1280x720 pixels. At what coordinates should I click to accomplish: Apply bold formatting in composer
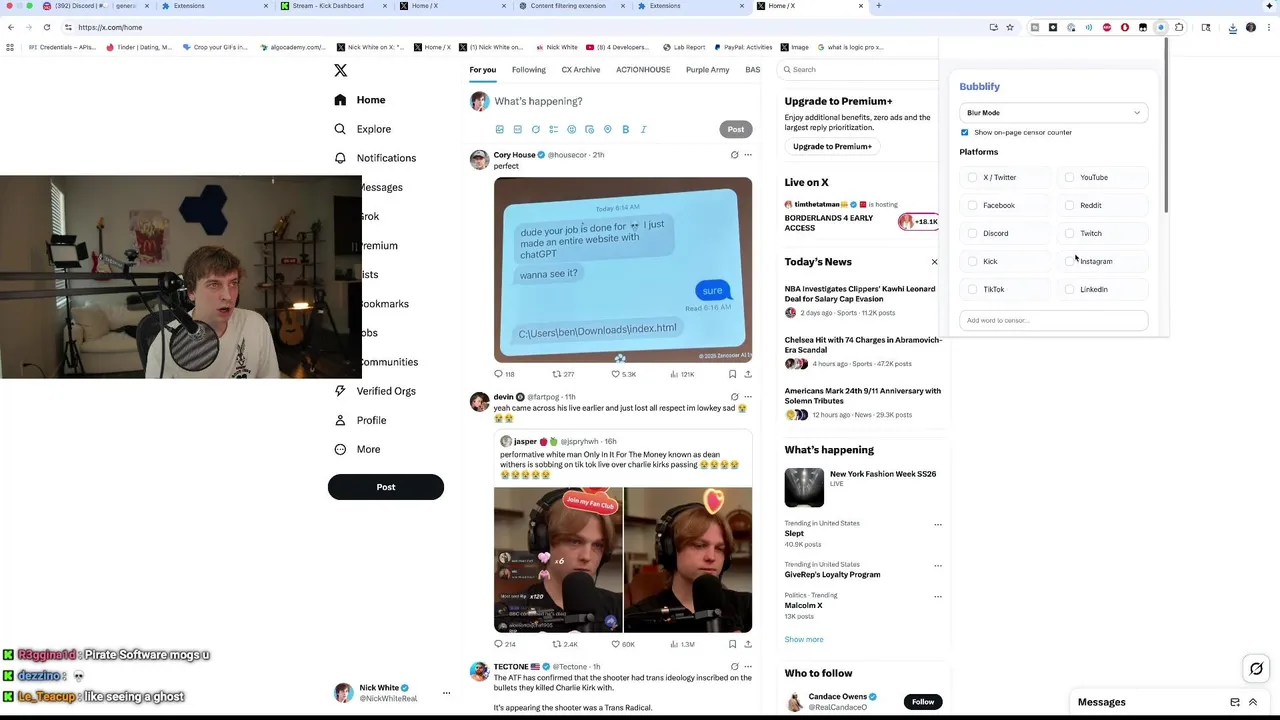coord(625,129)
